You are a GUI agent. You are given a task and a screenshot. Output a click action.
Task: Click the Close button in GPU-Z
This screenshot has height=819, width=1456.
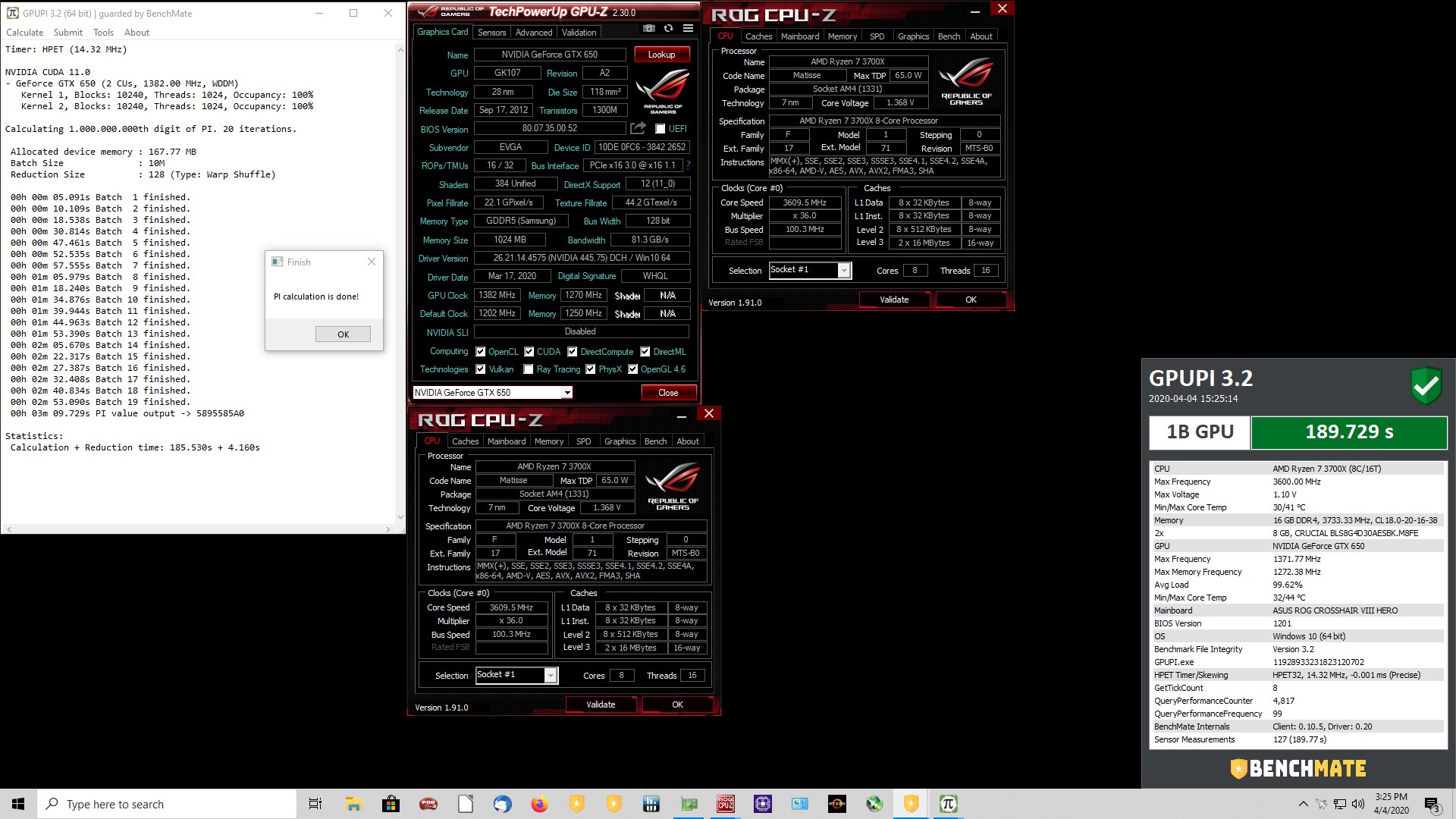pos(668,393)
